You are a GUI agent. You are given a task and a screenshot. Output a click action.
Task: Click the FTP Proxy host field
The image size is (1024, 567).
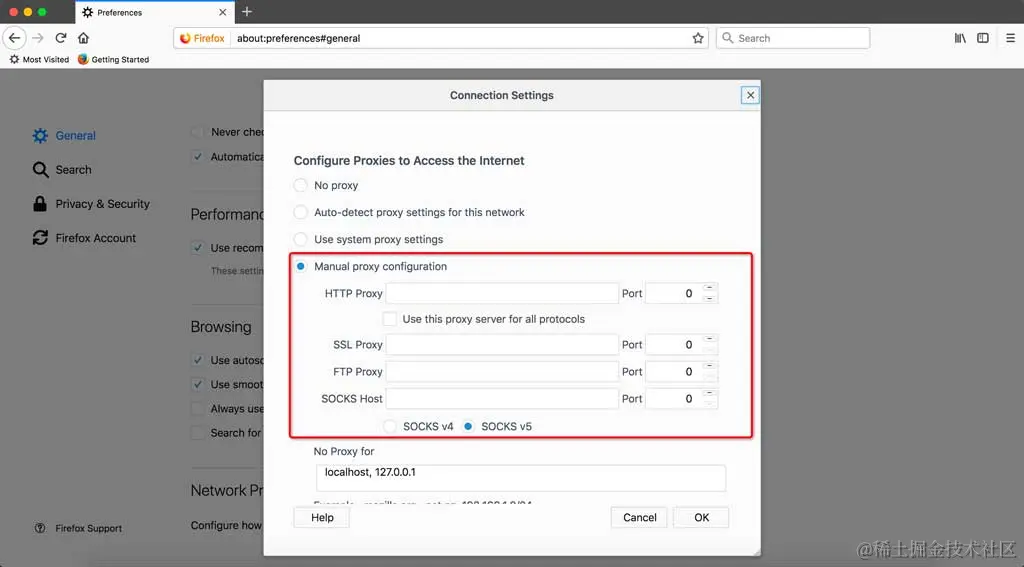pos(502,372)
